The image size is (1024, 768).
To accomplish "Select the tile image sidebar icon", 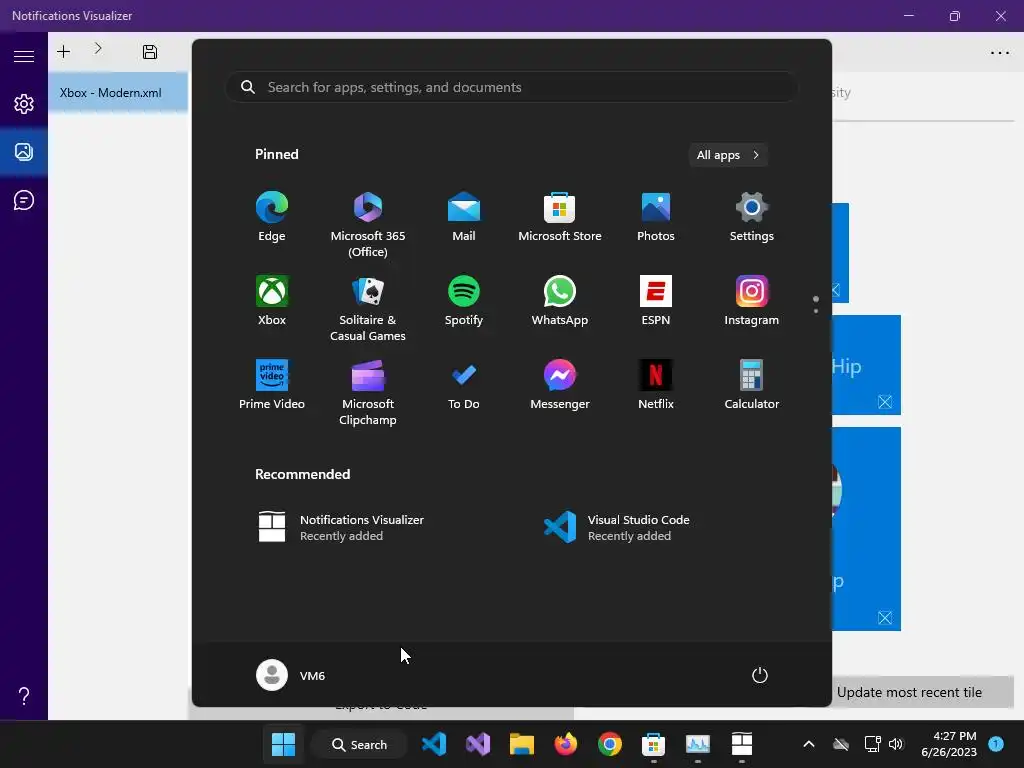I will pyautogui.click(x=24, y=152).
